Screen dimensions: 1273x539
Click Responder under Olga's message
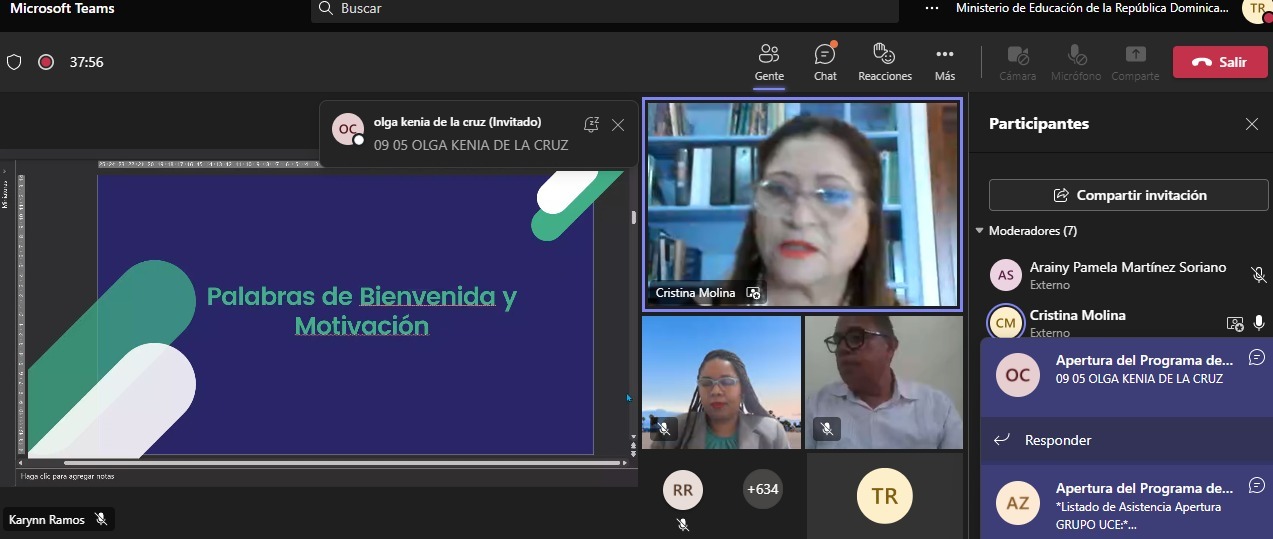tap(1057, 440)
